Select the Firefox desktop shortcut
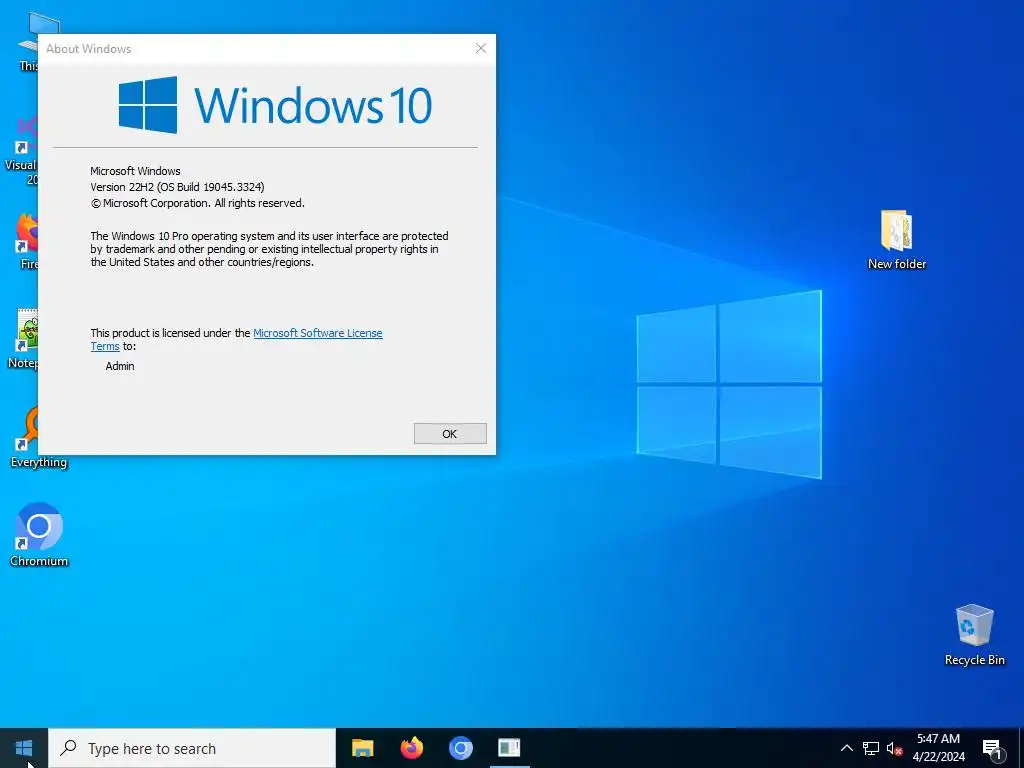 26,240
